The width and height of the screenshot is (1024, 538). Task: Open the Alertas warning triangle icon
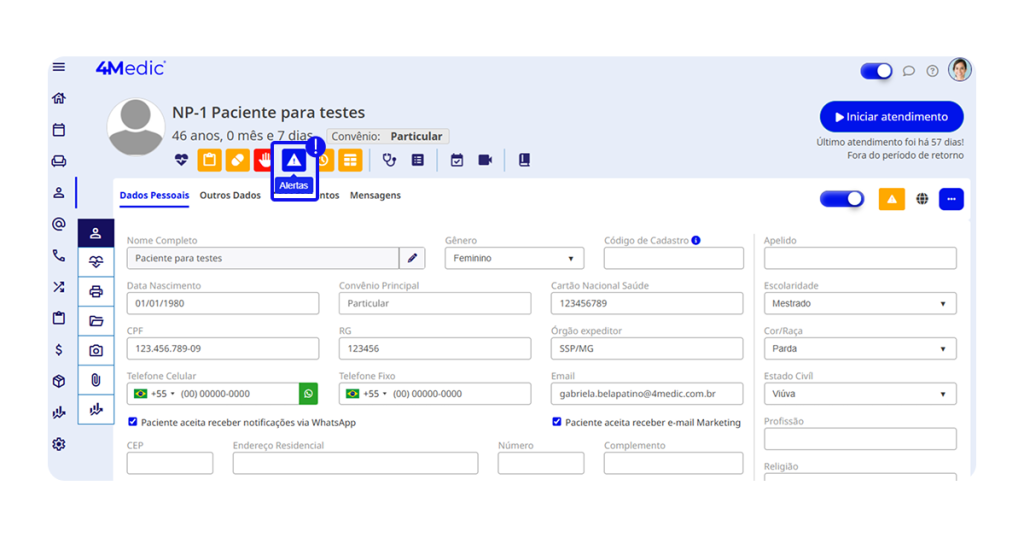coord(293,160)
